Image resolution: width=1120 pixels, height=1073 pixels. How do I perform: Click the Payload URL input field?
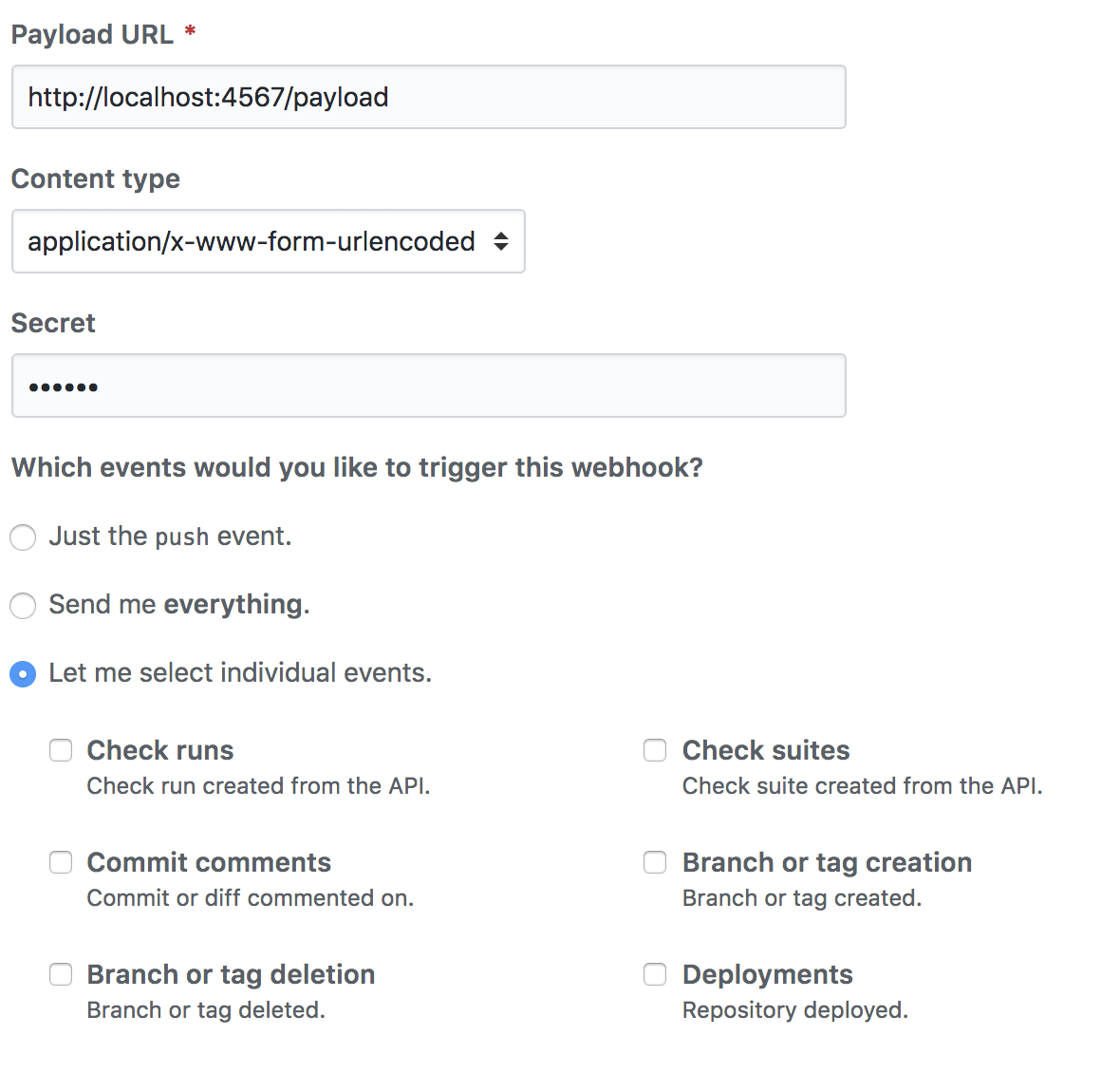coord(427,97)
